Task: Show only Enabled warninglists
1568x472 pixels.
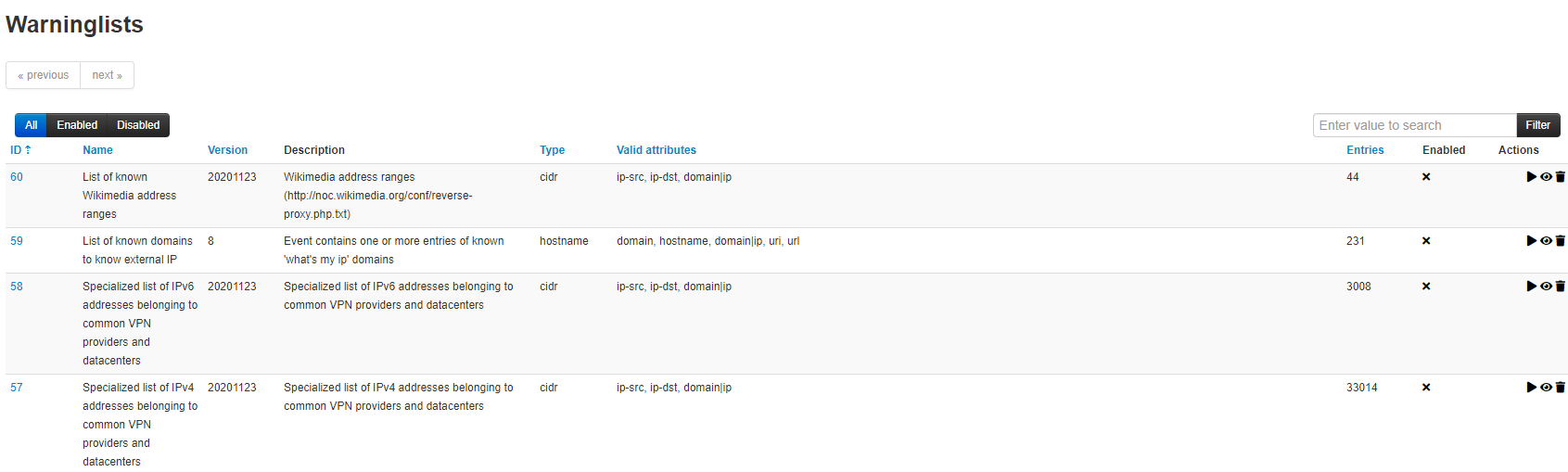Action: tap(77, 125)
